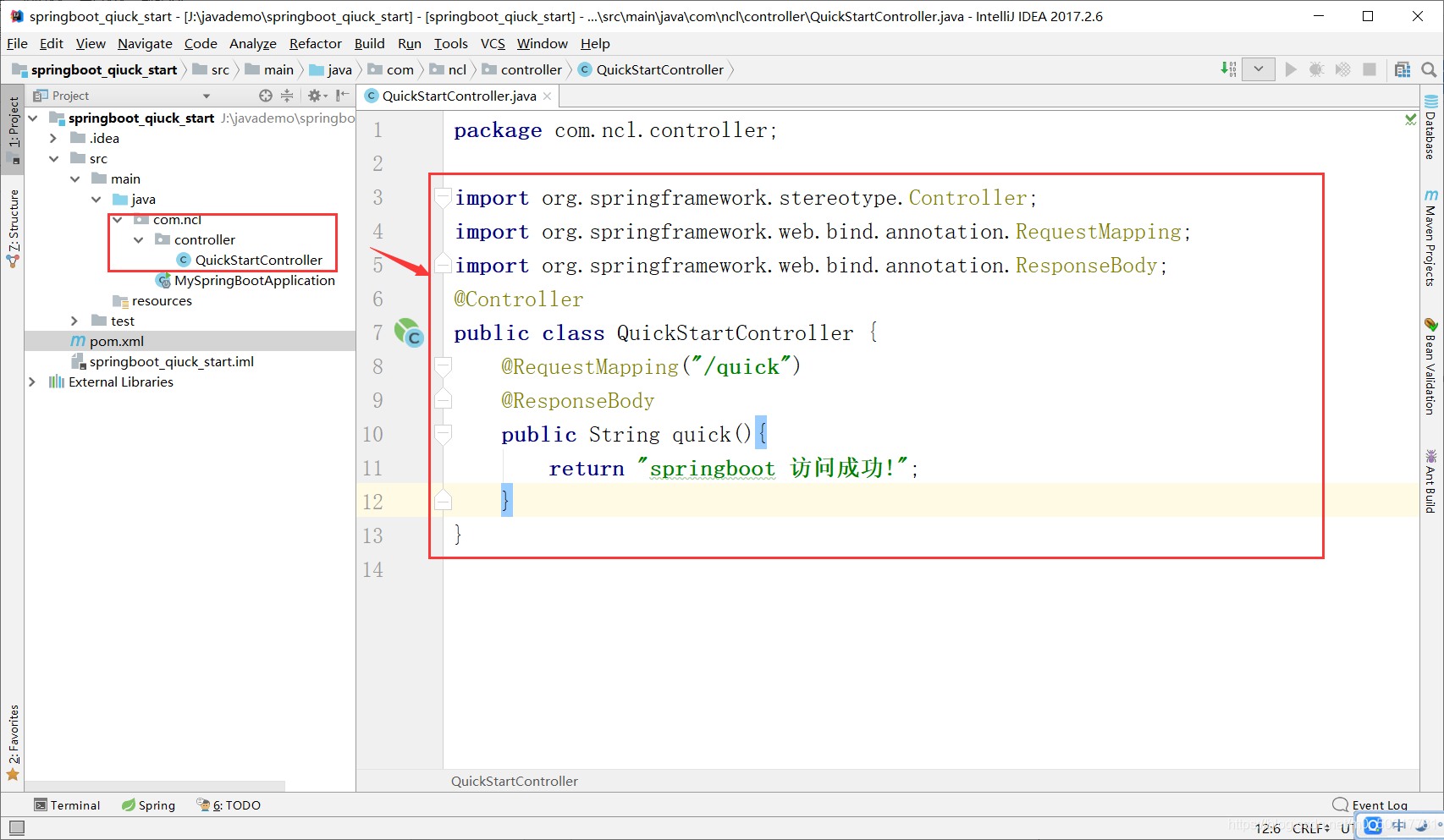Click the Stop square icon
This screenshot has height=840, width=1444.
[x=1369, y=69]
